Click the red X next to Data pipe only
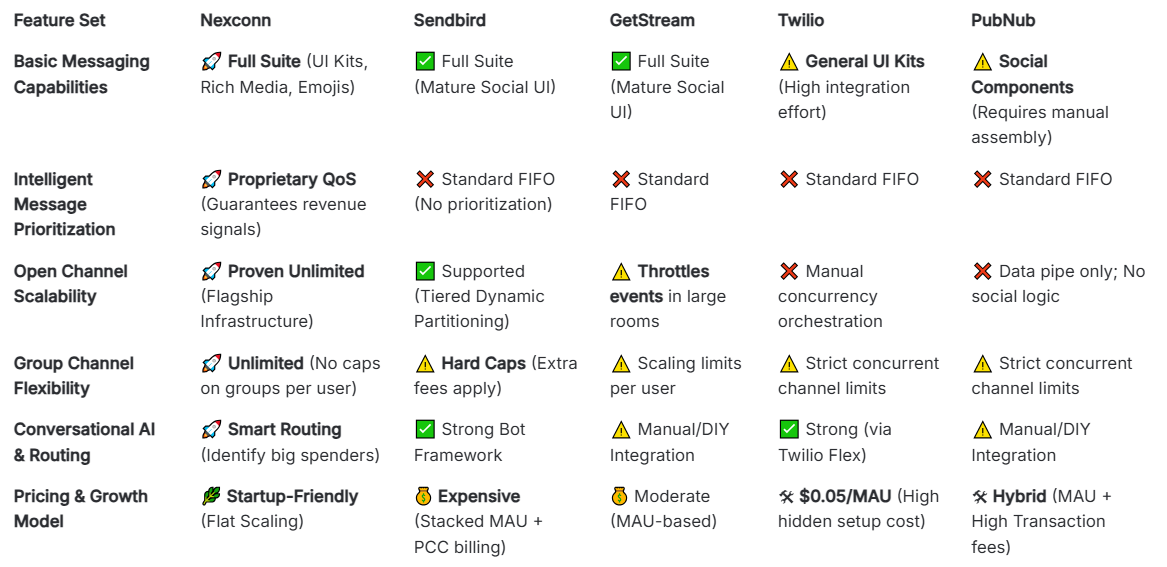1167x567 pixels. tap(981, 272)
